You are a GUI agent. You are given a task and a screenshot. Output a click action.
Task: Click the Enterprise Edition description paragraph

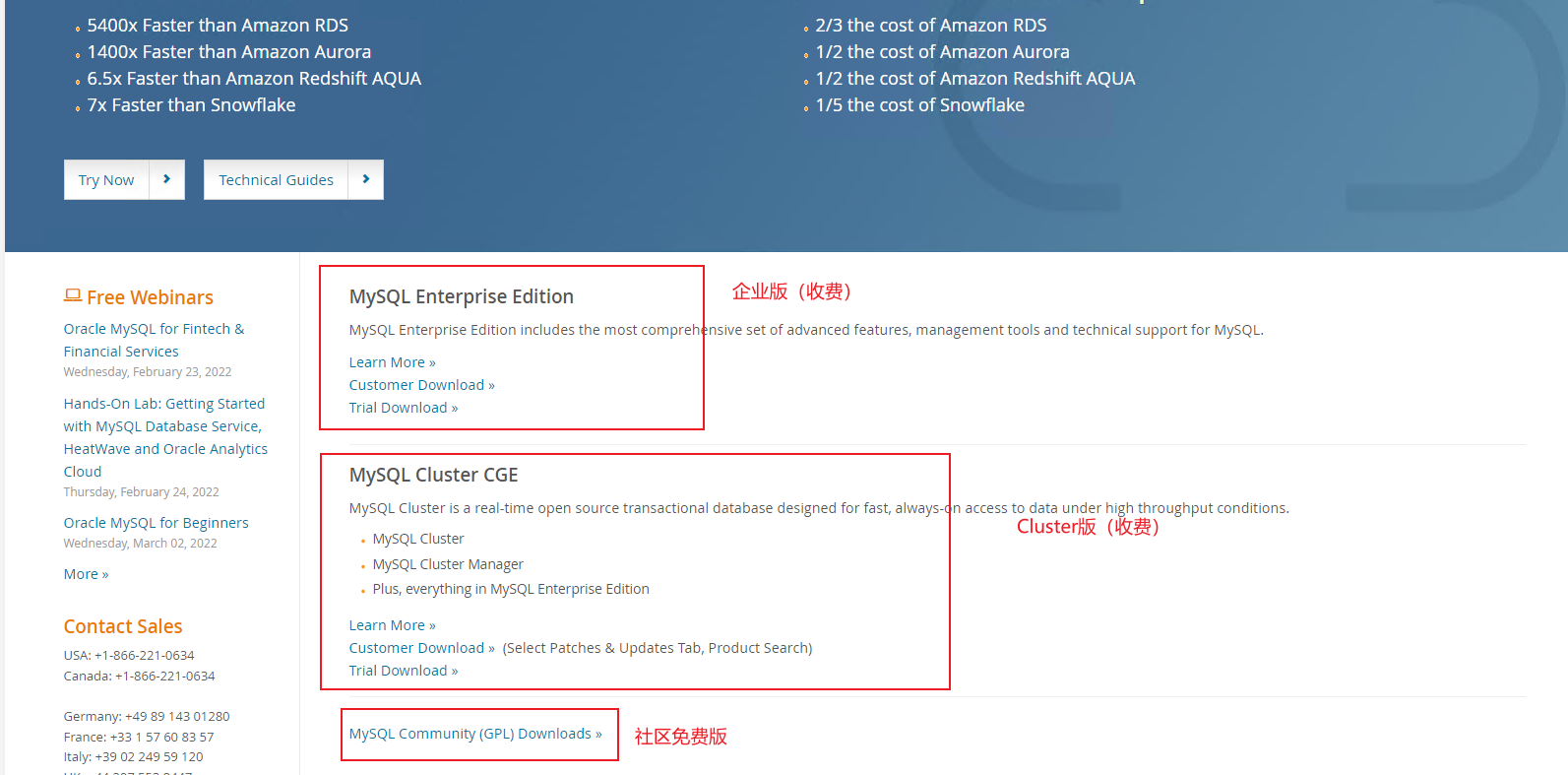click(x=806, y=330)
